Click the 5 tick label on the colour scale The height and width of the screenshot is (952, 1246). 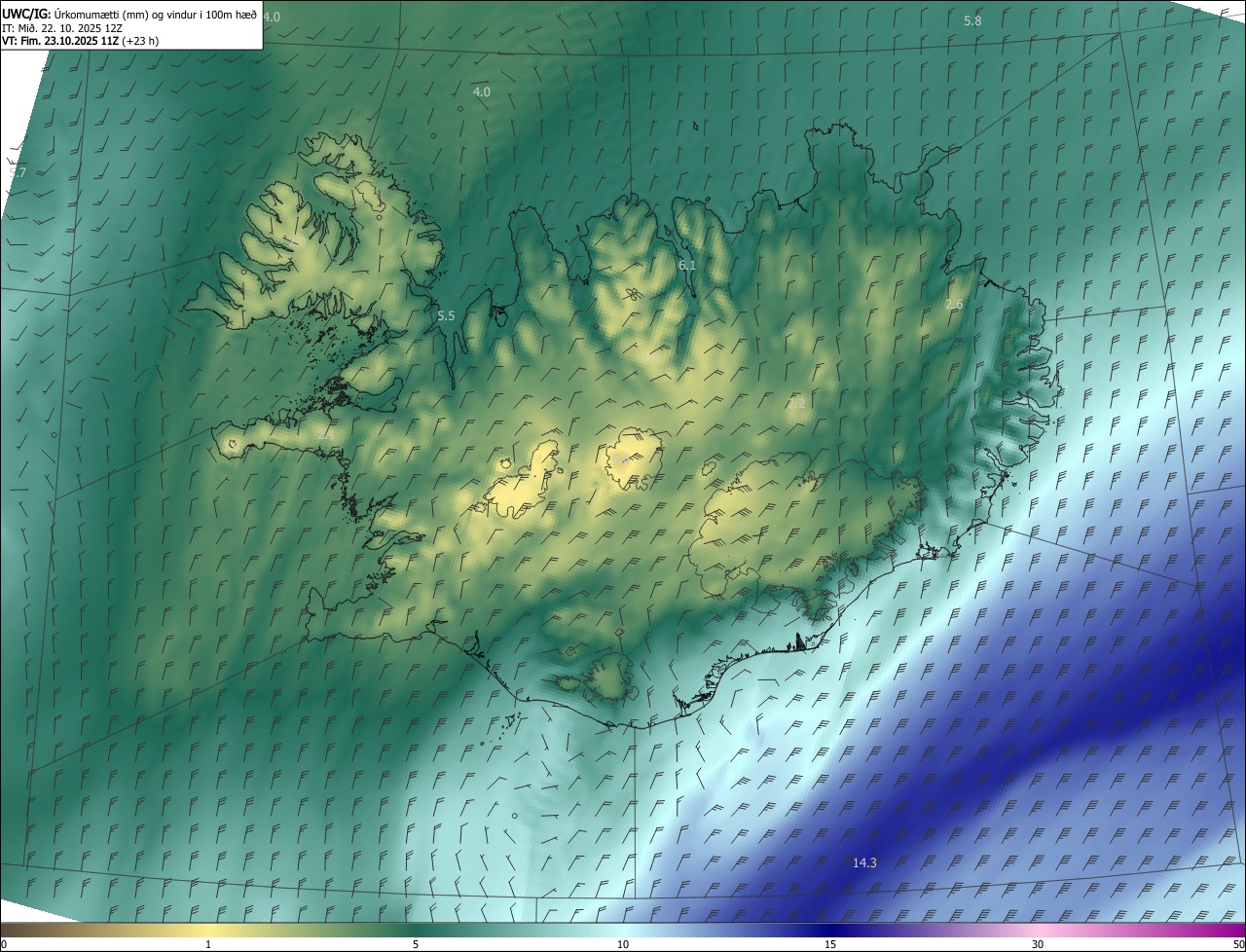[x=416, y=944]
